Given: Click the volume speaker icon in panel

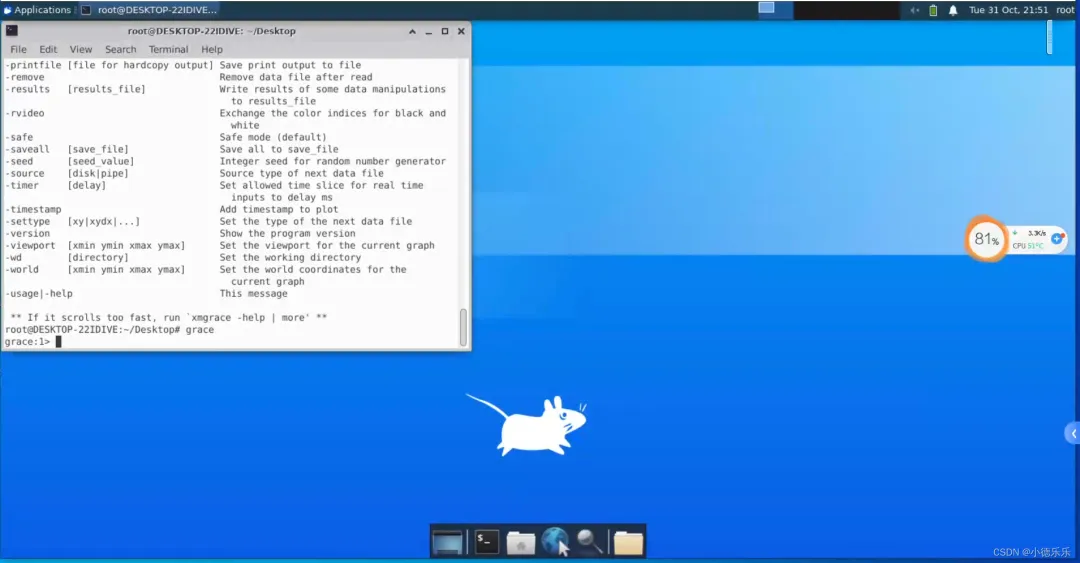Looking at the screenshot, I should click(915, 10).
